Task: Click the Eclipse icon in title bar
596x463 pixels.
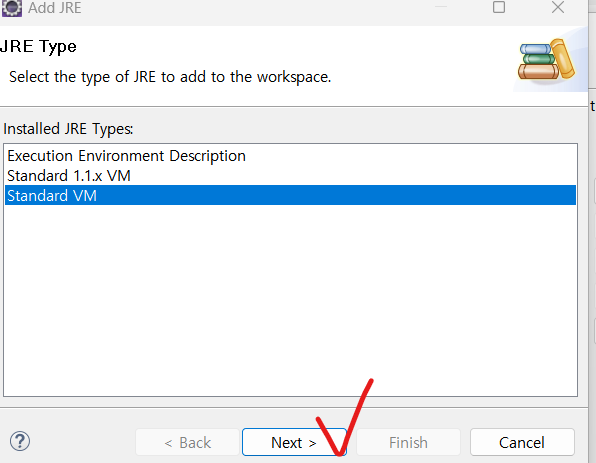Action: pos(11,8)
